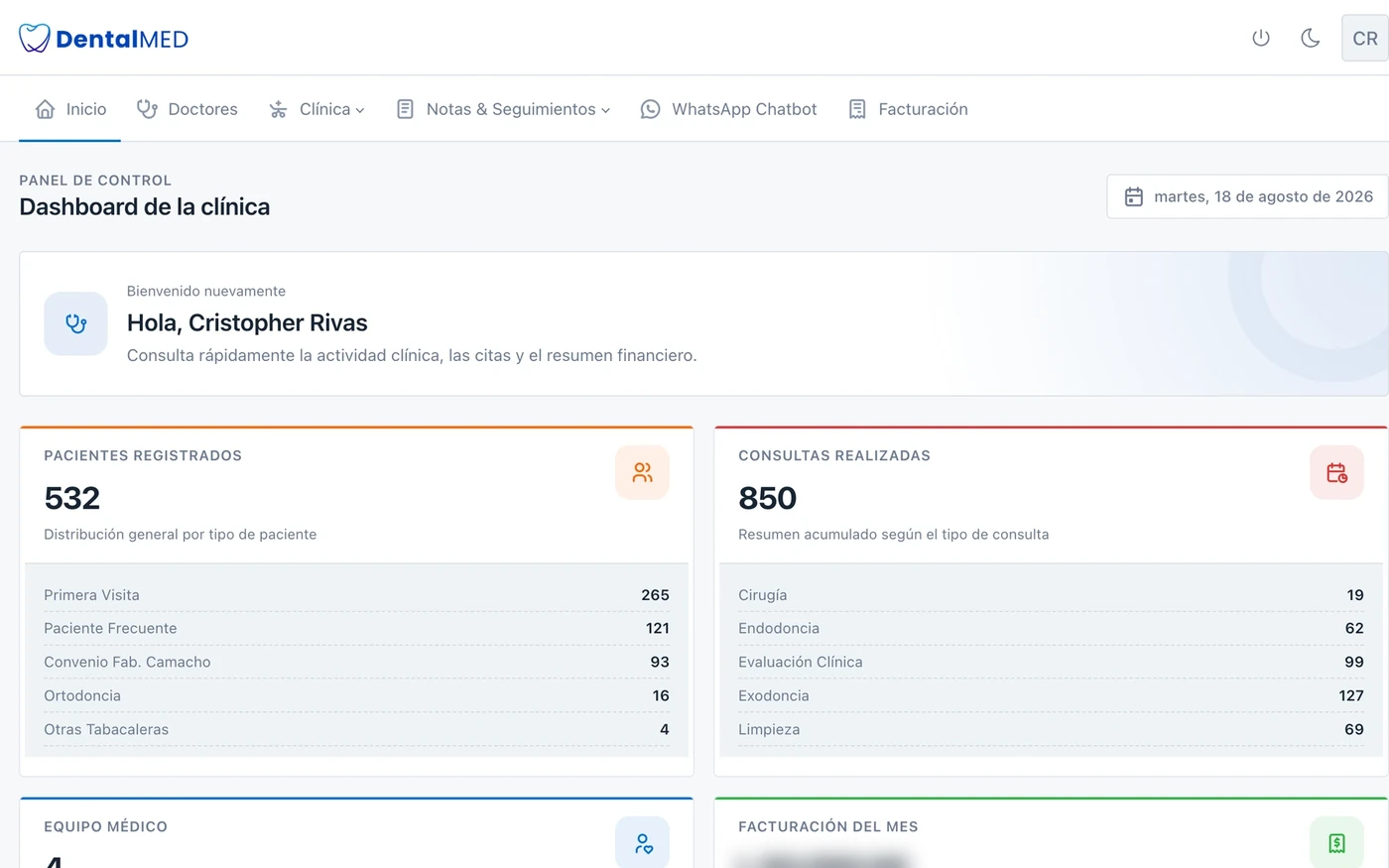Click the orange patients icon
Screen dimensions: 1389x868
tap(642, 472)
